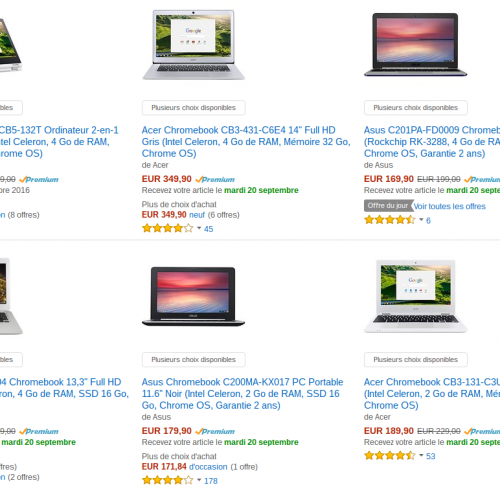
Task: Open Acer Chromebook CB3-431-C6E4 product image
Action: tap(193, 45)
